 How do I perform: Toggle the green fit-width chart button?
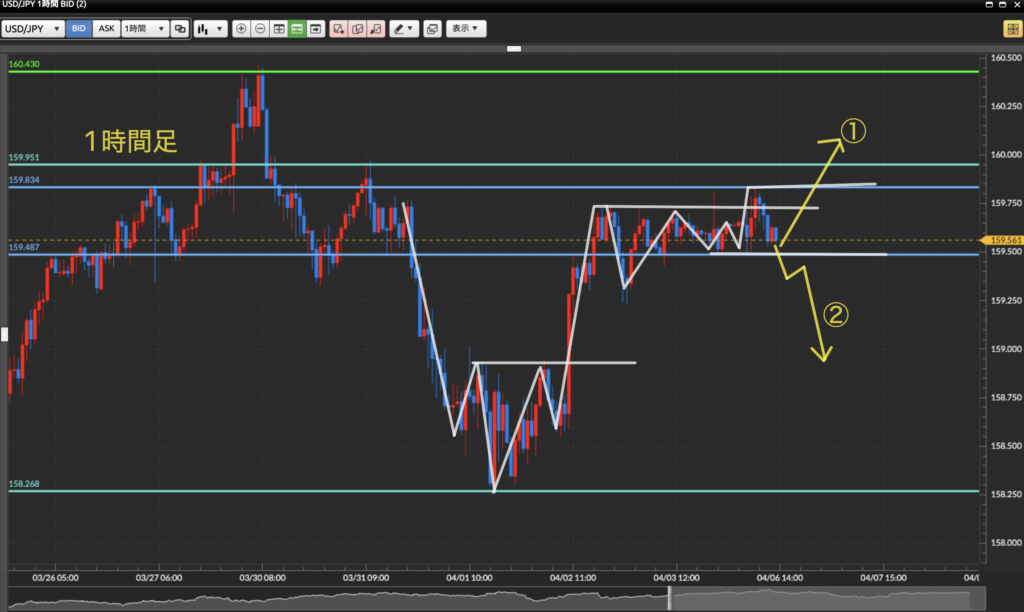[297, 29]
